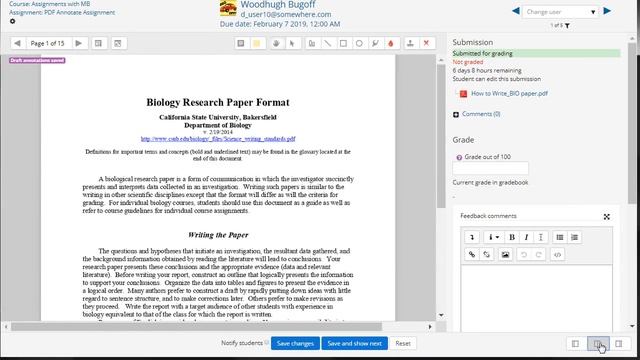Open the settings gear under assignment name

pos(13,21)
